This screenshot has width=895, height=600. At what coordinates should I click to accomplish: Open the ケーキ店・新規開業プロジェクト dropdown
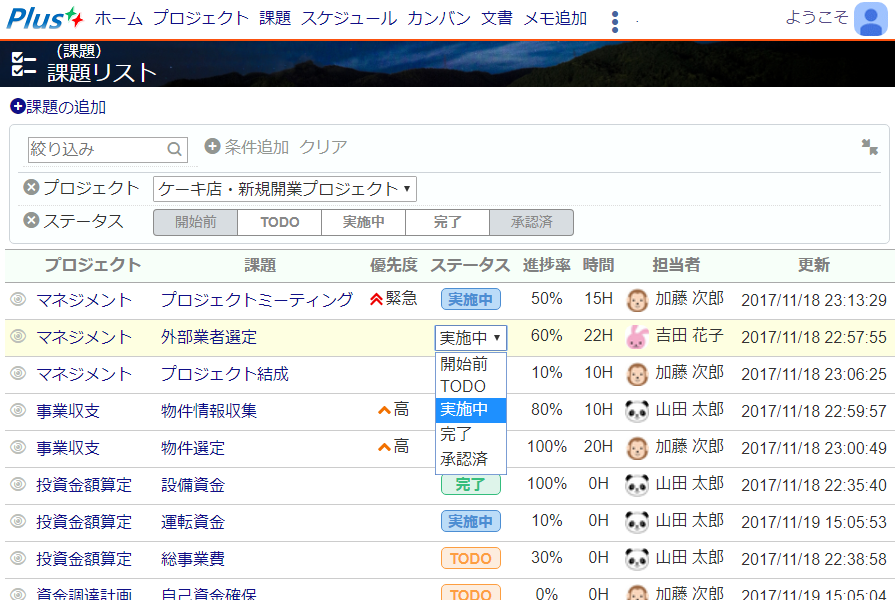[285, 189]
